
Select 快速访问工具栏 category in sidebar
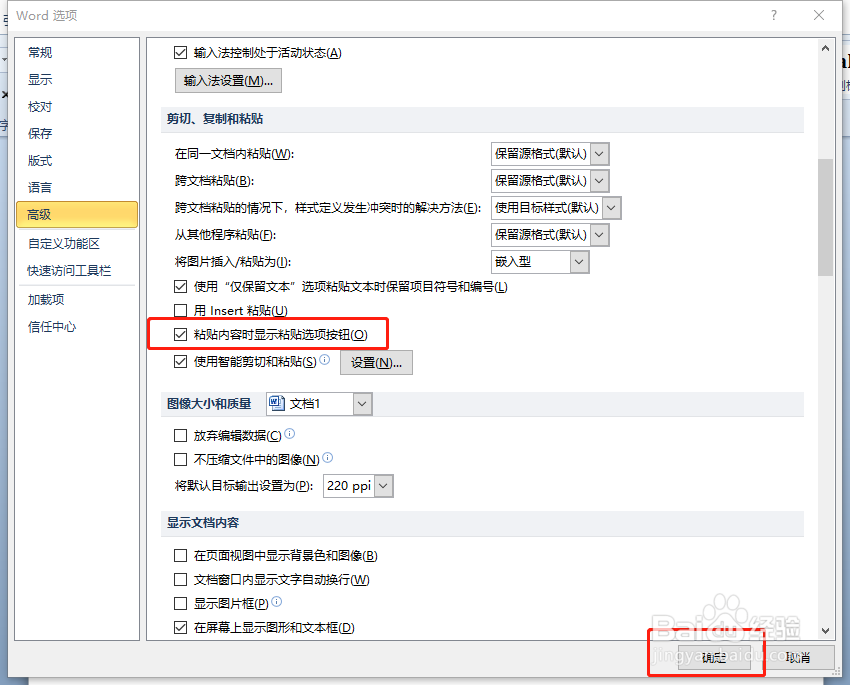(77, 270)
